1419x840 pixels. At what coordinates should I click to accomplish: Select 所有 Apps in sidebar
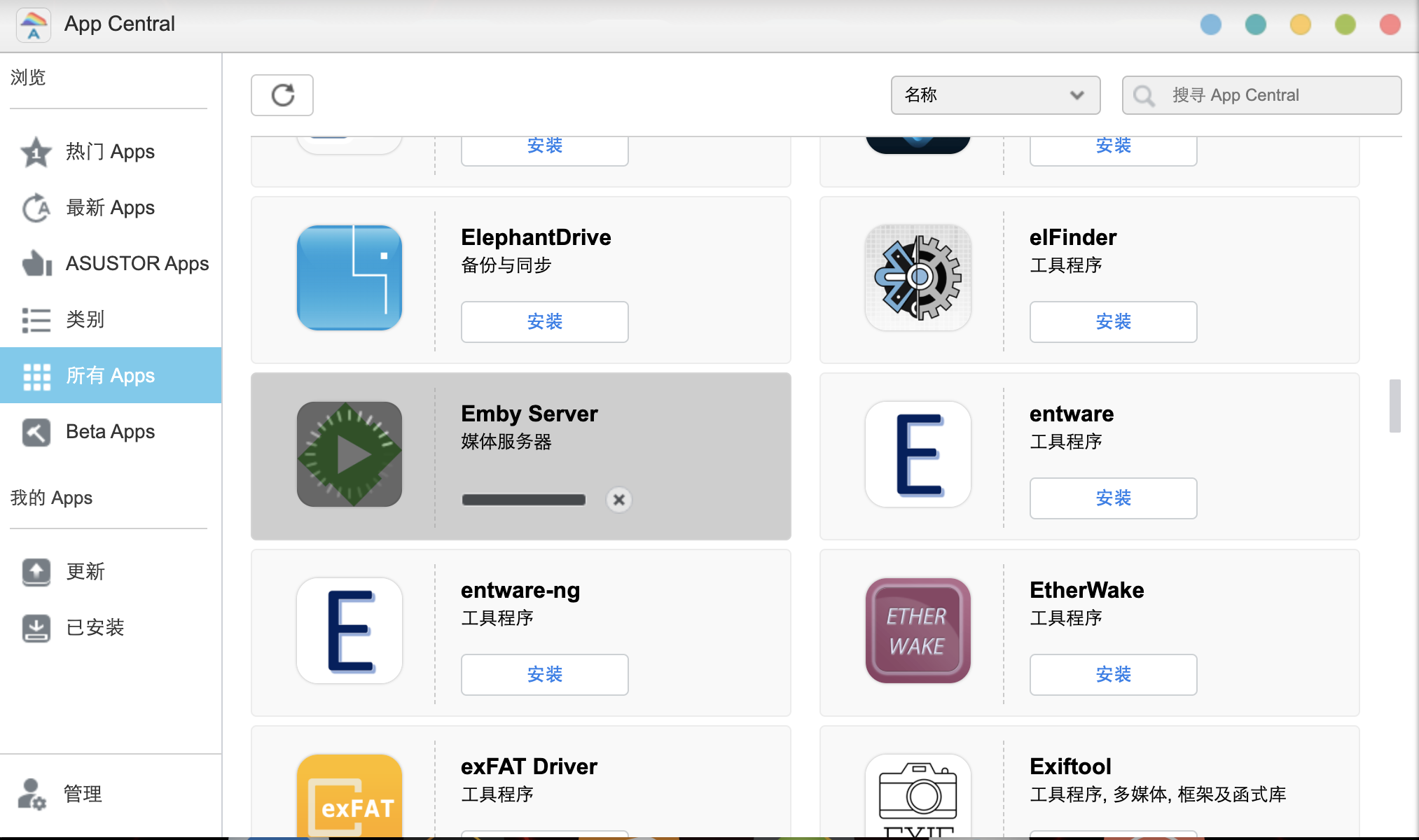pos(111,376)
